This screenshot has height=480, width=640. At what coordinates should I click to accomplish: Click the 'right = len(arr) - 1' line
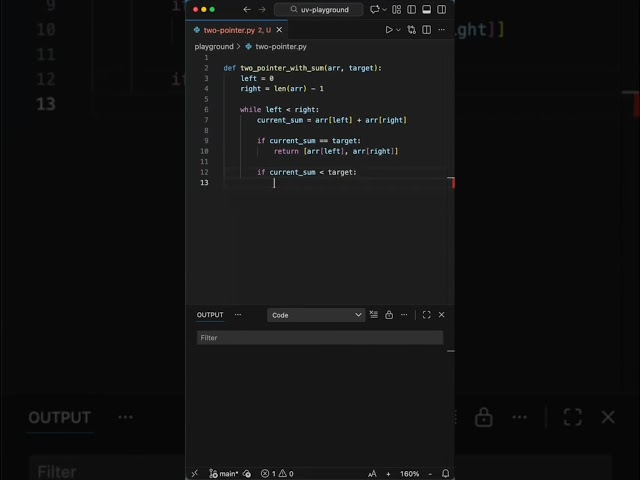tap(282, 89)
